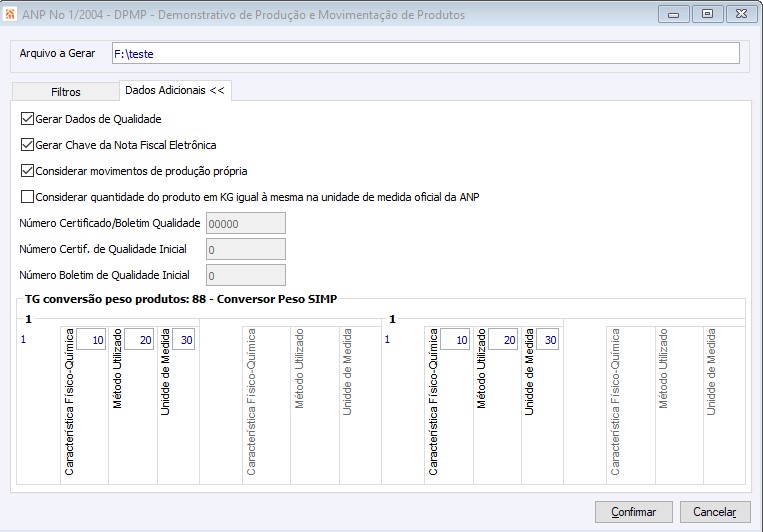
Task: Uncheck Gerar Dados de Qualidade
Action: pyautogui.click(x=27, y=119)
